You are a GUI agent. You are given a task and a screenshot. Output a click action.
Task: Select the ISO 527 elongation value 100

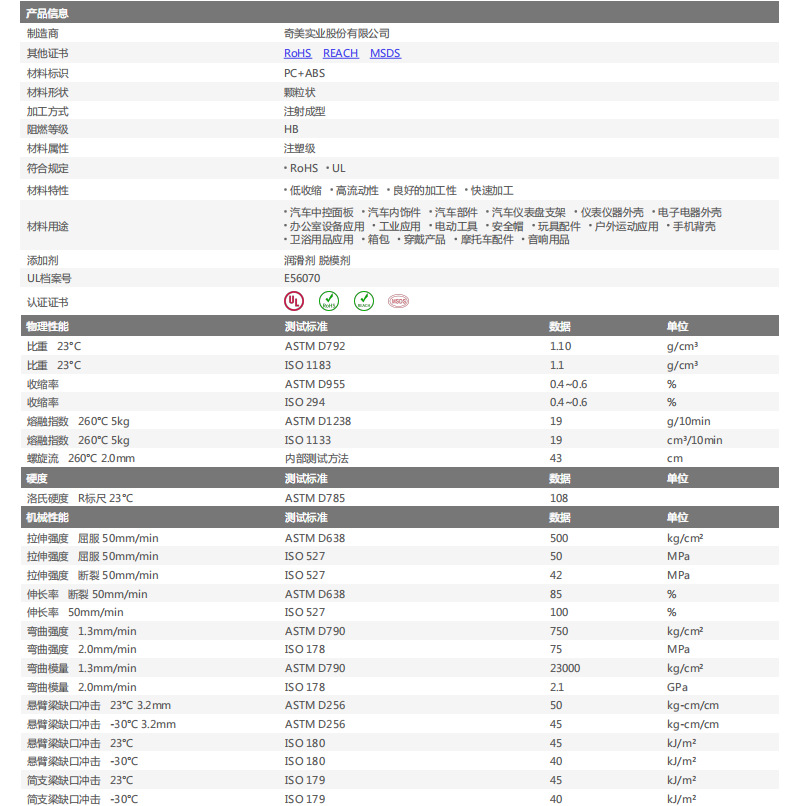(x=559, y=613)
